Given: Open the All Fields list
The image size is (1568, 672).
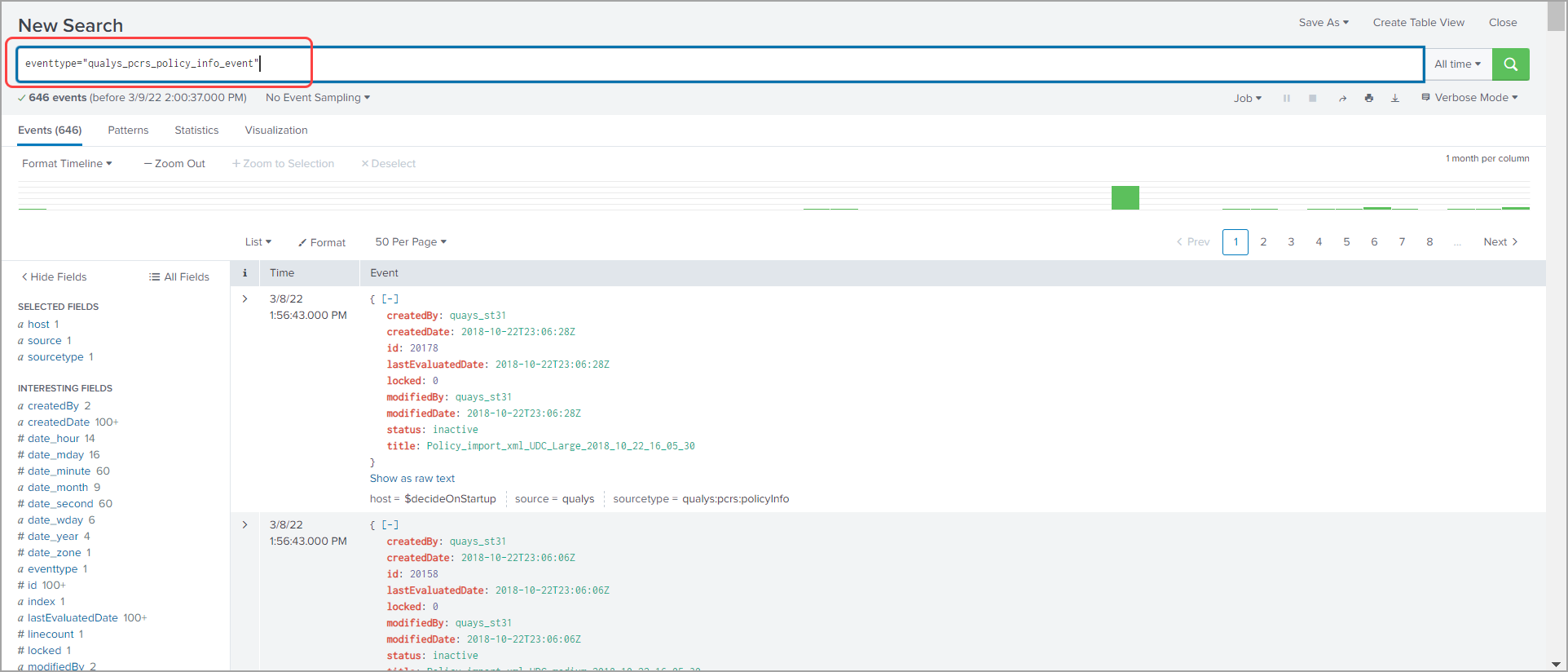Looking at the screenshot, I should tap(179, 277).
